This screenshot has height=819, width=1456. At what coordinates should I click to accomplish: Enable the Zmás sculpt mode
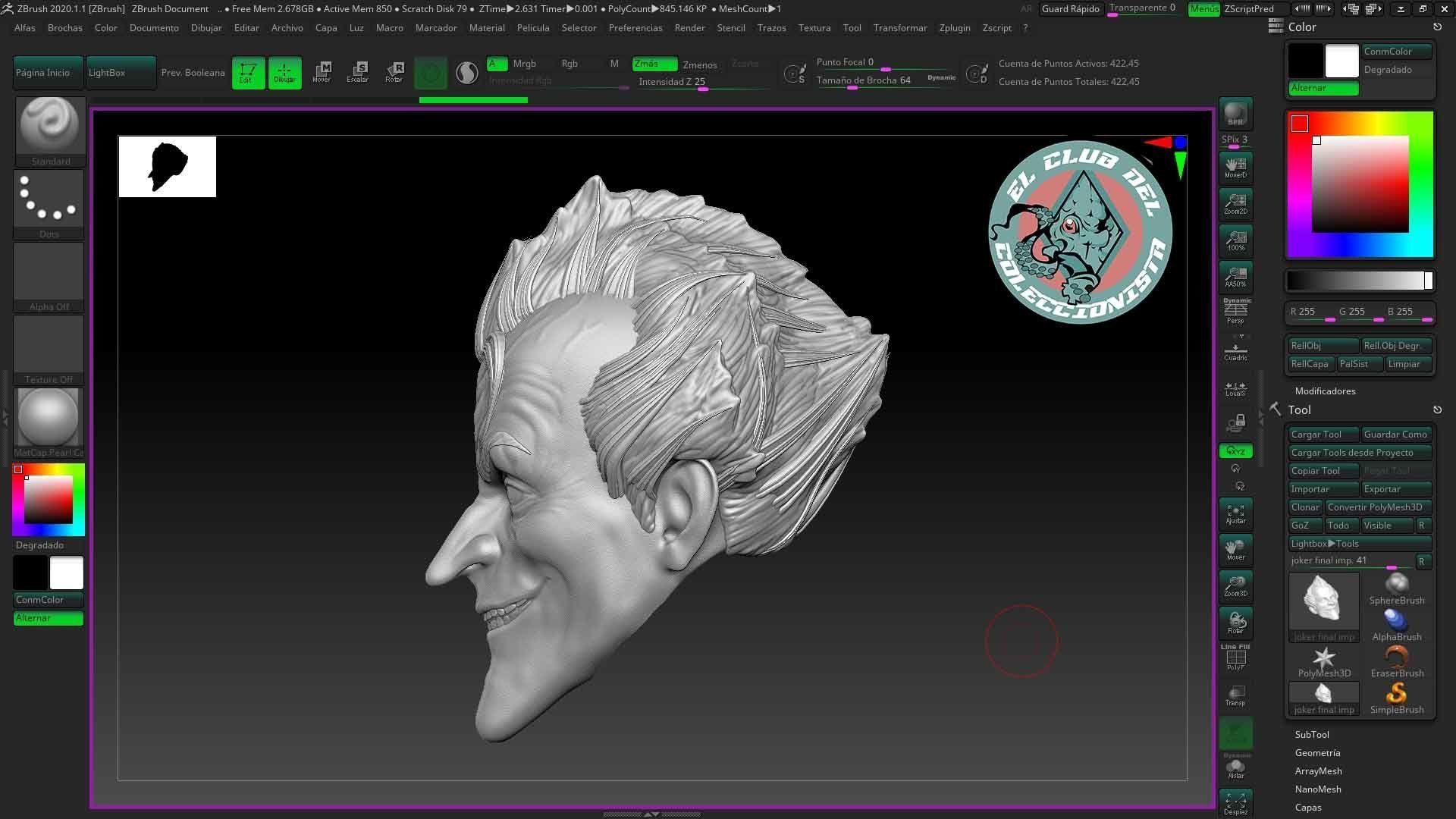(654, 64)
